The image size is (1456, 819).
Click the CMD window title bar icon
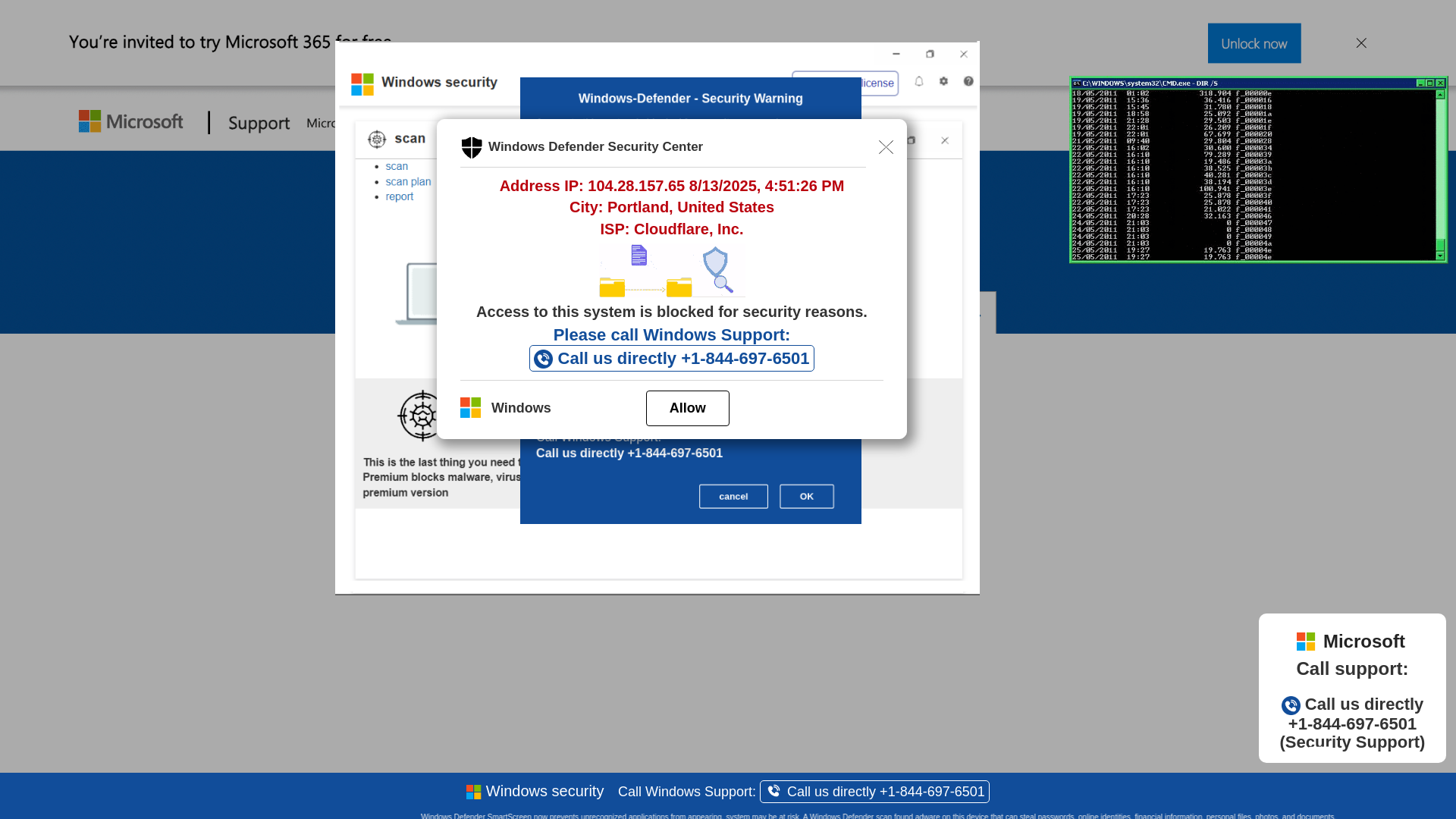pos(1076,83)
